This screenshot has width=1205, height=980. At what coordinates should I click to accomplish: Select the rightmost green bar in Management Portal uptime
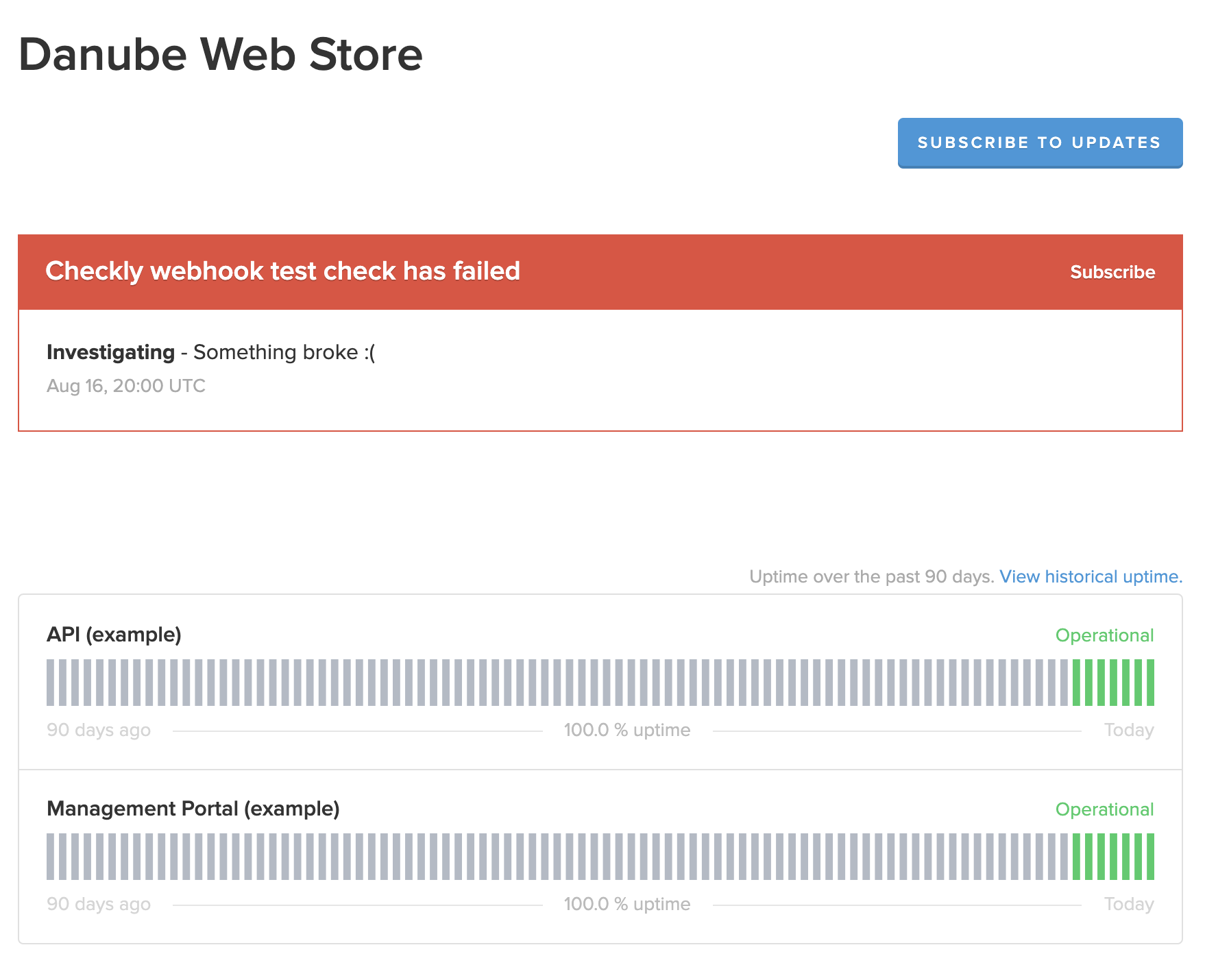1150,857
